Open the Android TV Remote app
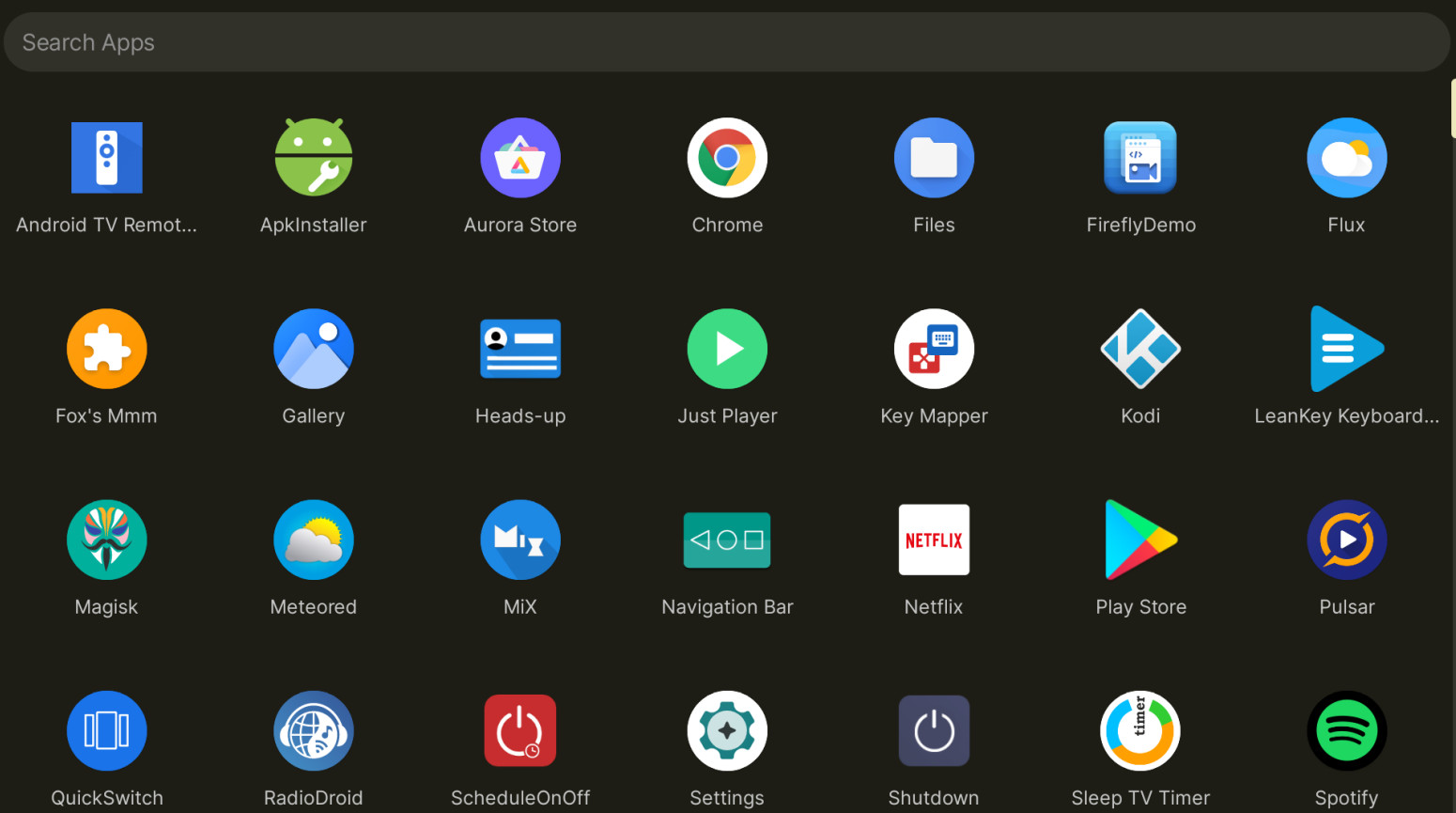The width and height of the screenshot is (1456, 813). coord(107,158)
